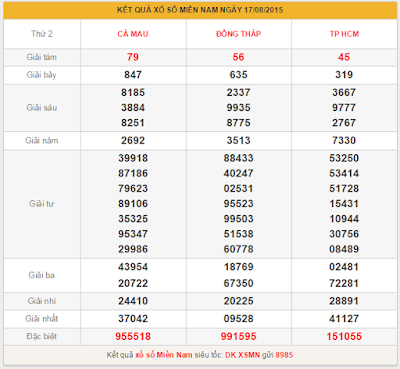Click the special prize 991595
This screenshot has width=400, height=369.
(x=238, y=336)
